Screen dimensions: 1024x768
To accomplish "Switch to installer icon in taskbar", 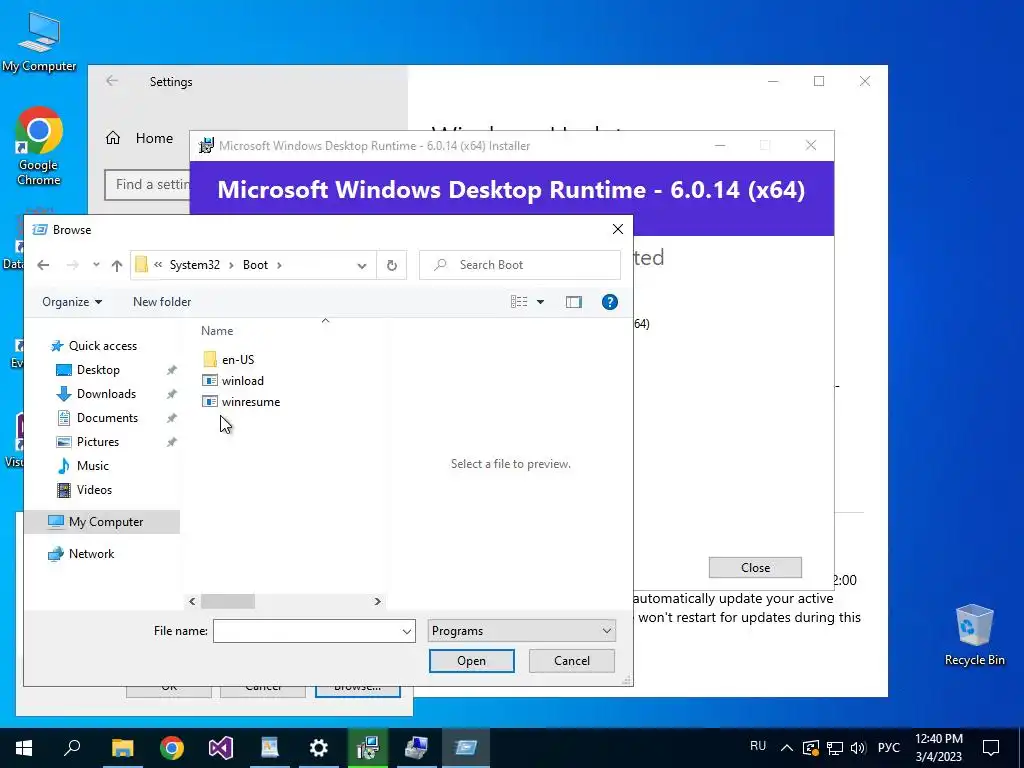I will (368, 747).
